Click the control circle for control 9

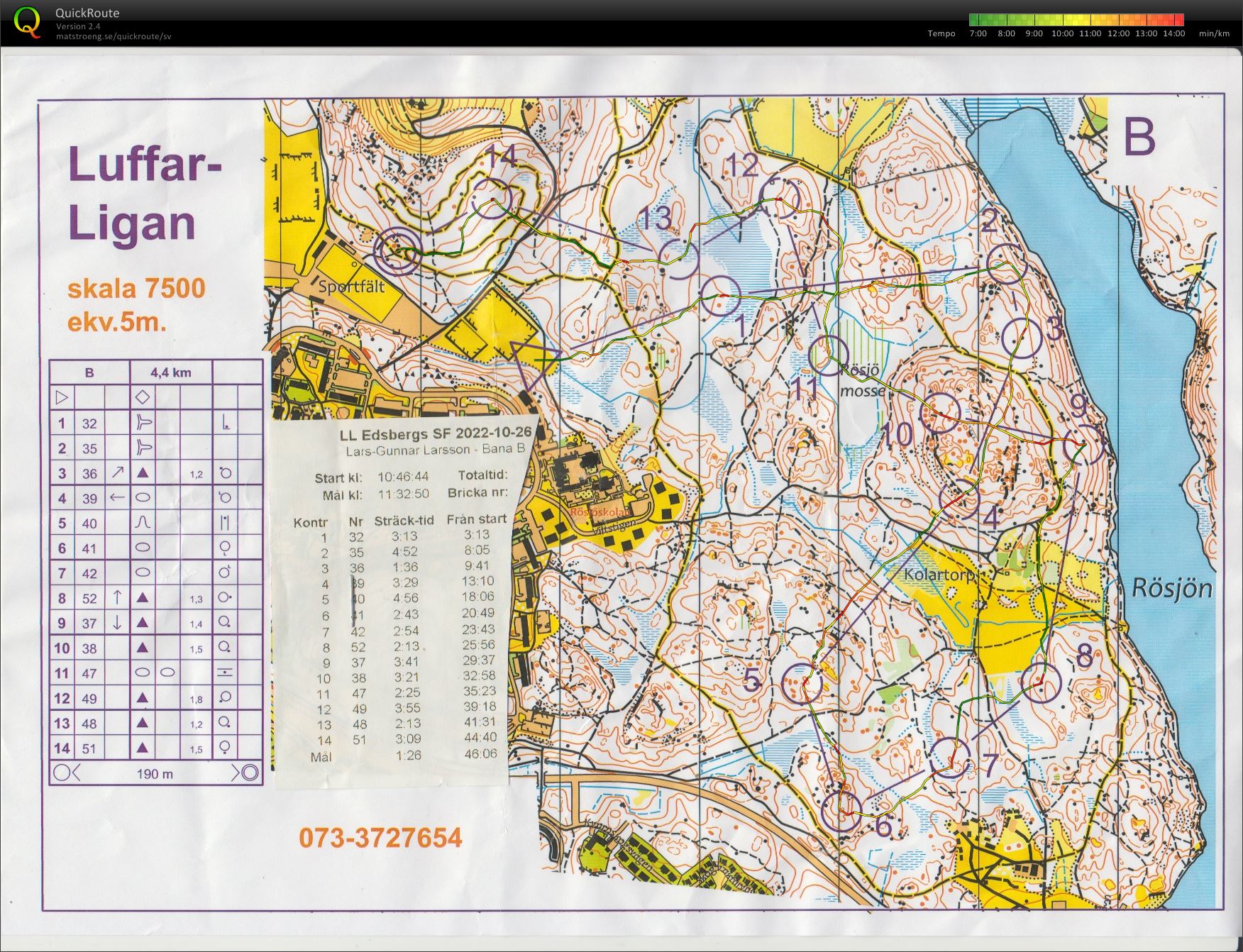coord(1084,443)
